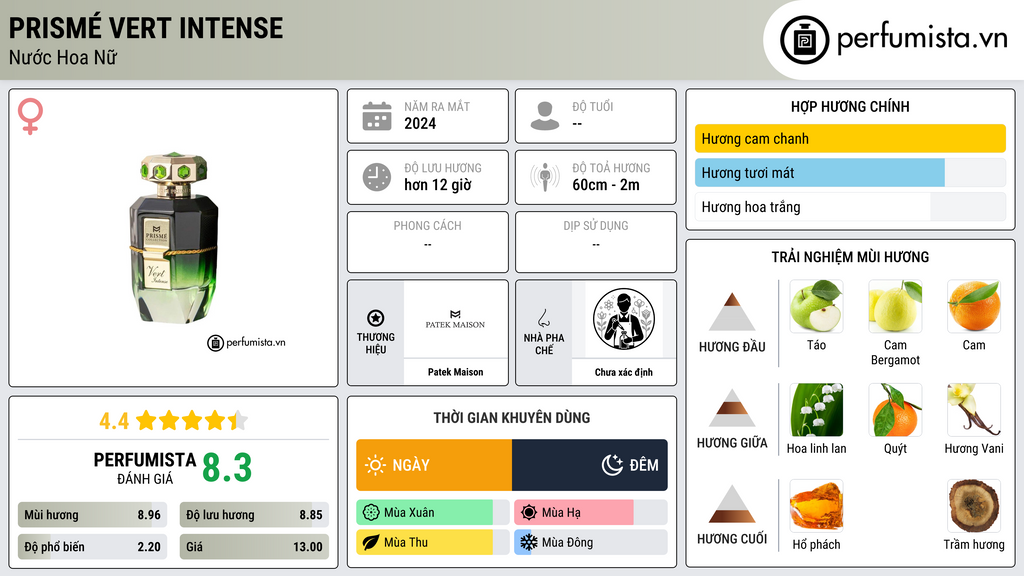Image resolution: width=1024 pixels, height=576 pixels.
Task: Click the Phong cách style box
Action: coord(428,242)
